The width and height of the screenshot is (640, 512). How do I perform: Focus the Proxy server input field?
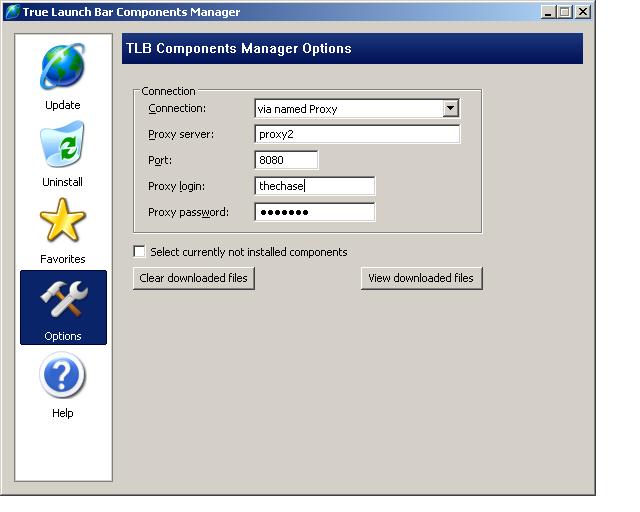[357, 134]
